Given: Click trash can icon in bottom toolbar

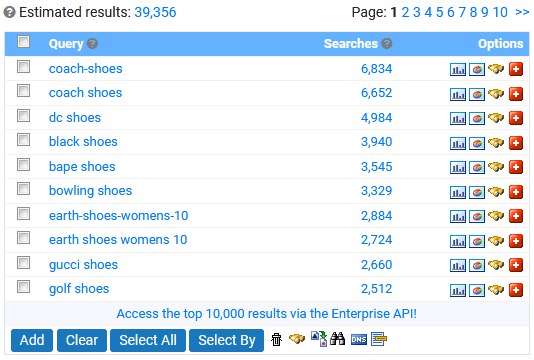Looking at the screenshot, I should pyautogui.click(x=277, y=340).
